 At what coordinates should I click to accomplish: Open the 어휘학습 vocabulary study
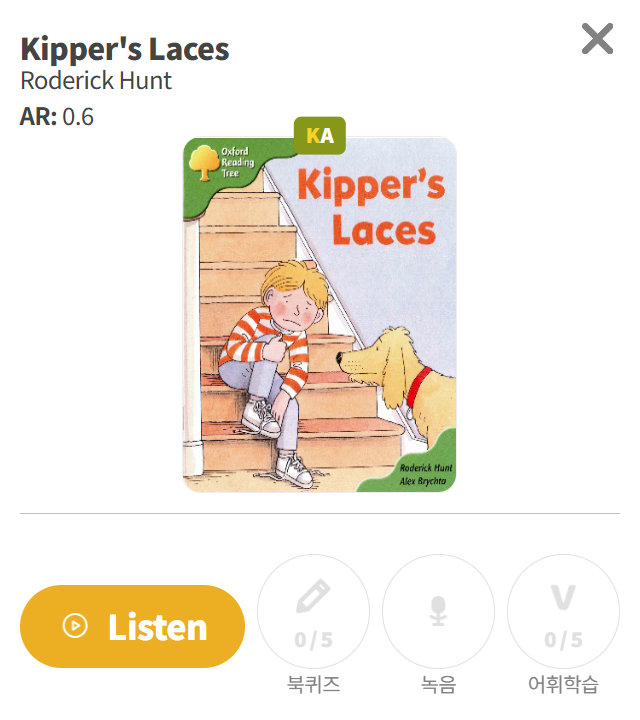pyautogui.click(x=563, y=611)
